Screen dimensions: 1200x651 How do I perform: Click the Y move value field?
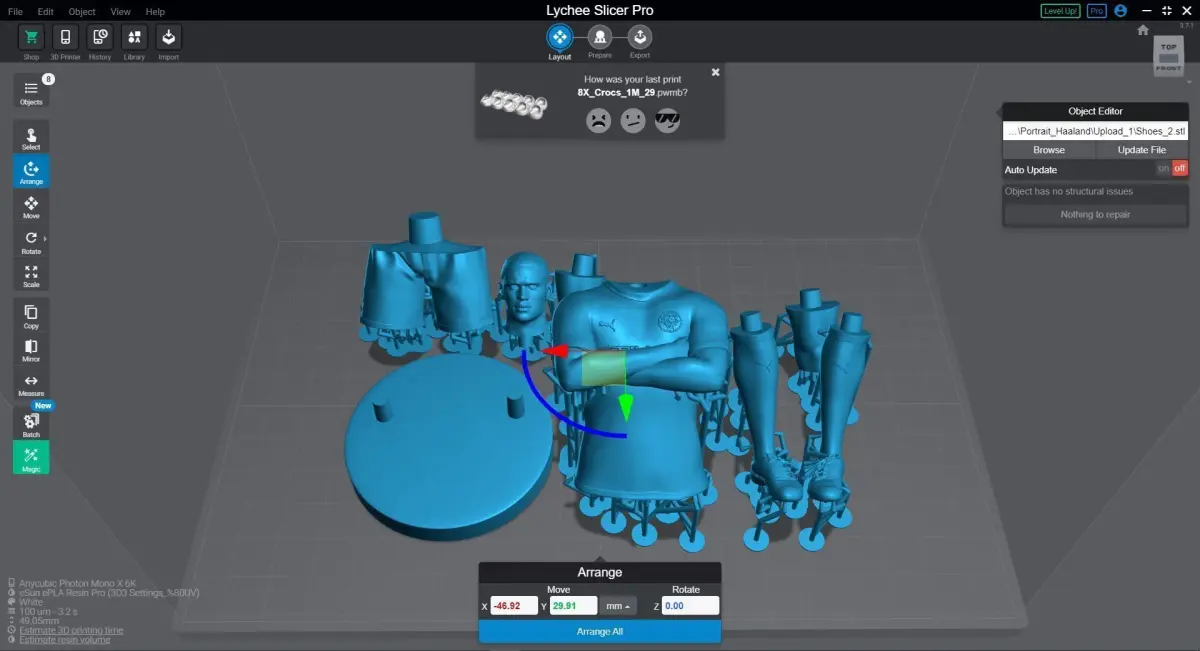point(573,606)
